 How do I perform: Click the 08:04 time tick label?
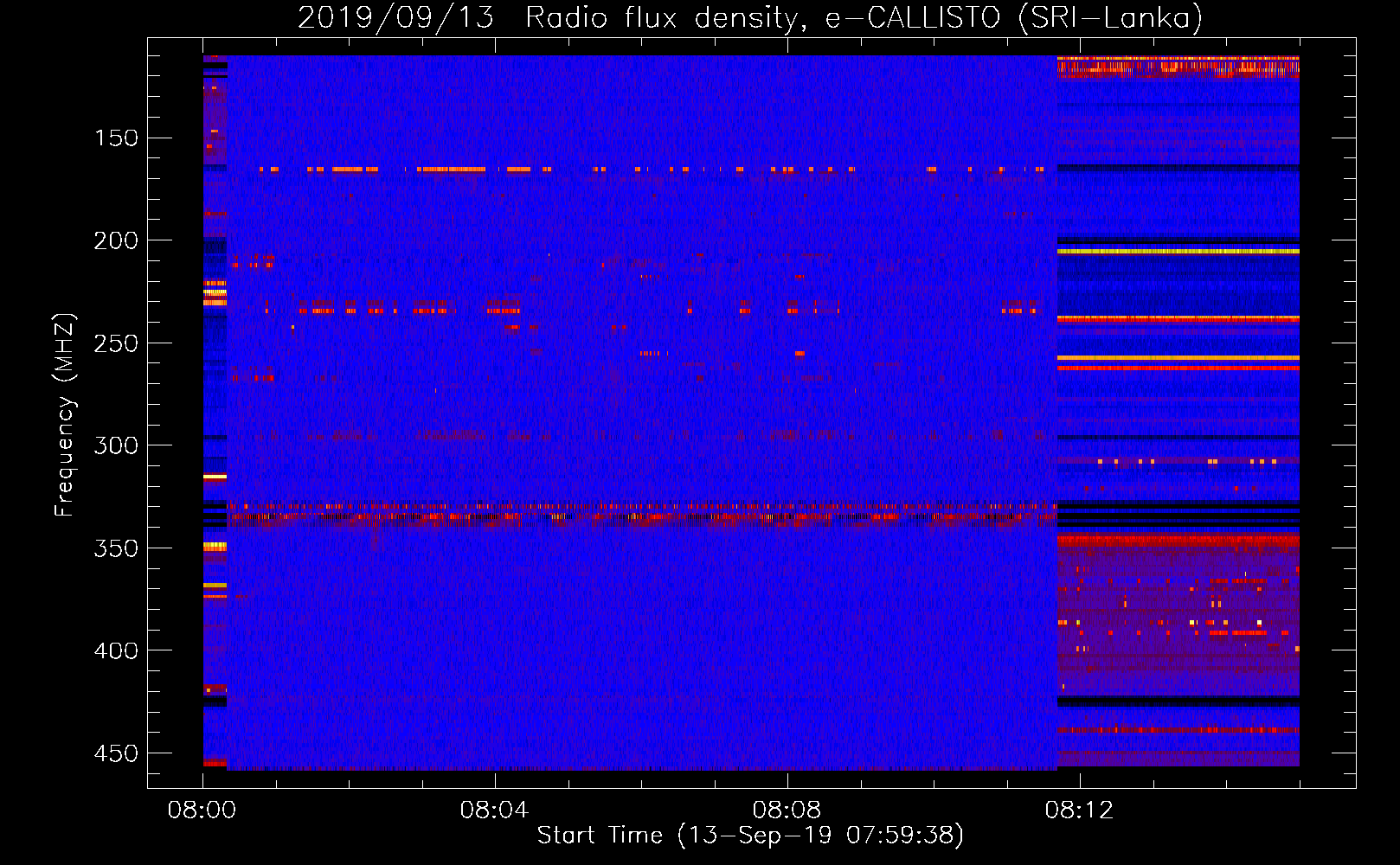(494, 811)
